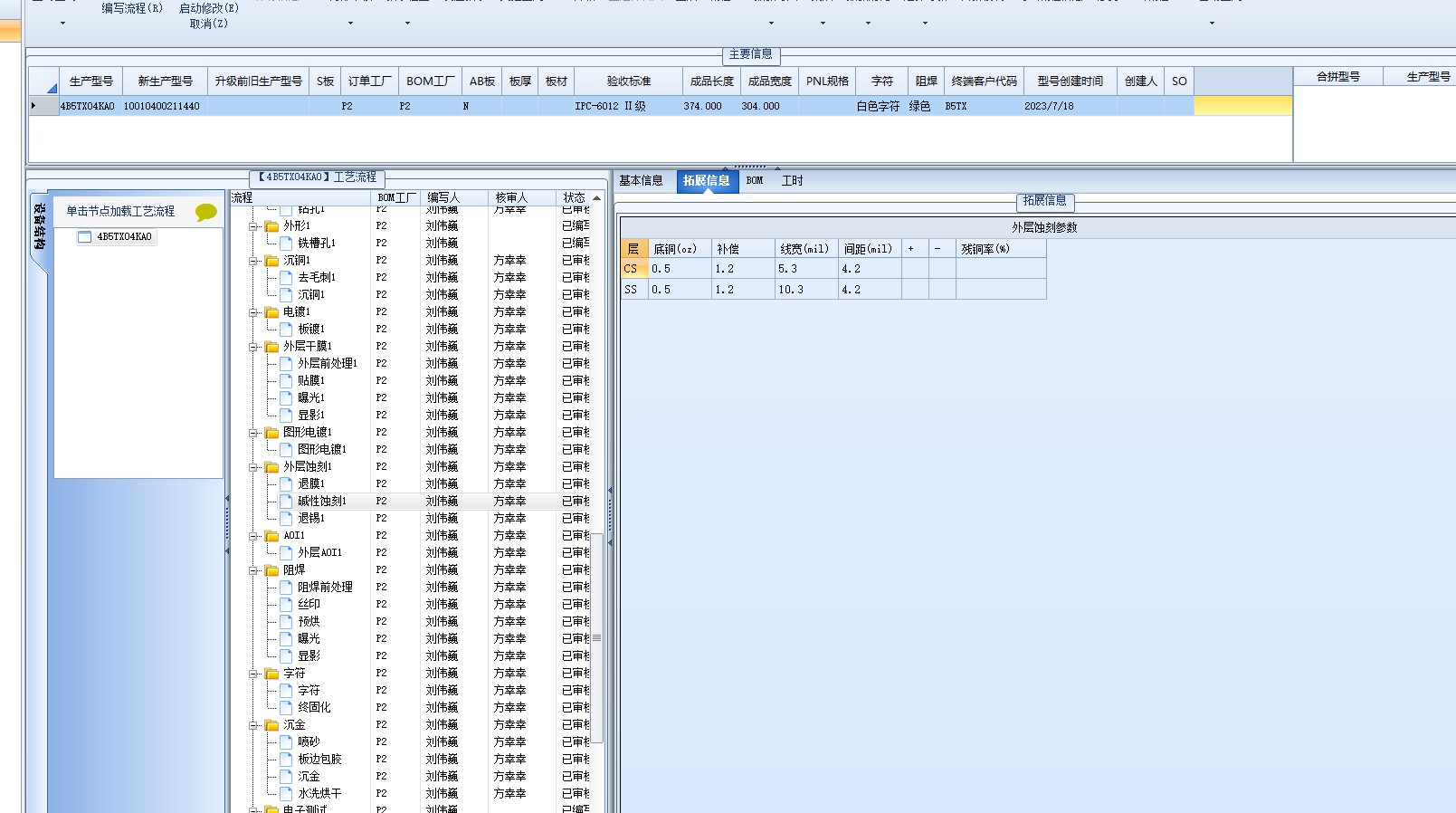The width and height of the screenshot is (1456, 813).
Task: Click the document icon of 贴膜1
Action: click(x=287, y=381)
